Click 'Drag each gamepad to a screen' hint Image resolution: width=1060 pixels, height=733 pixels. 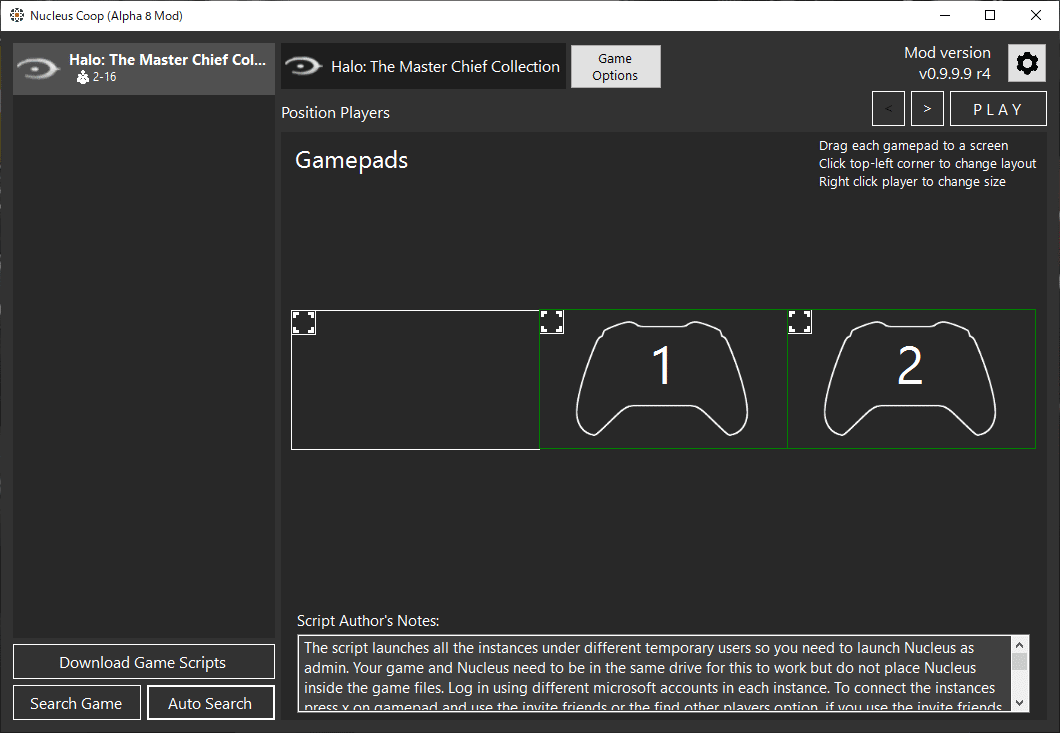click(913, 145)
